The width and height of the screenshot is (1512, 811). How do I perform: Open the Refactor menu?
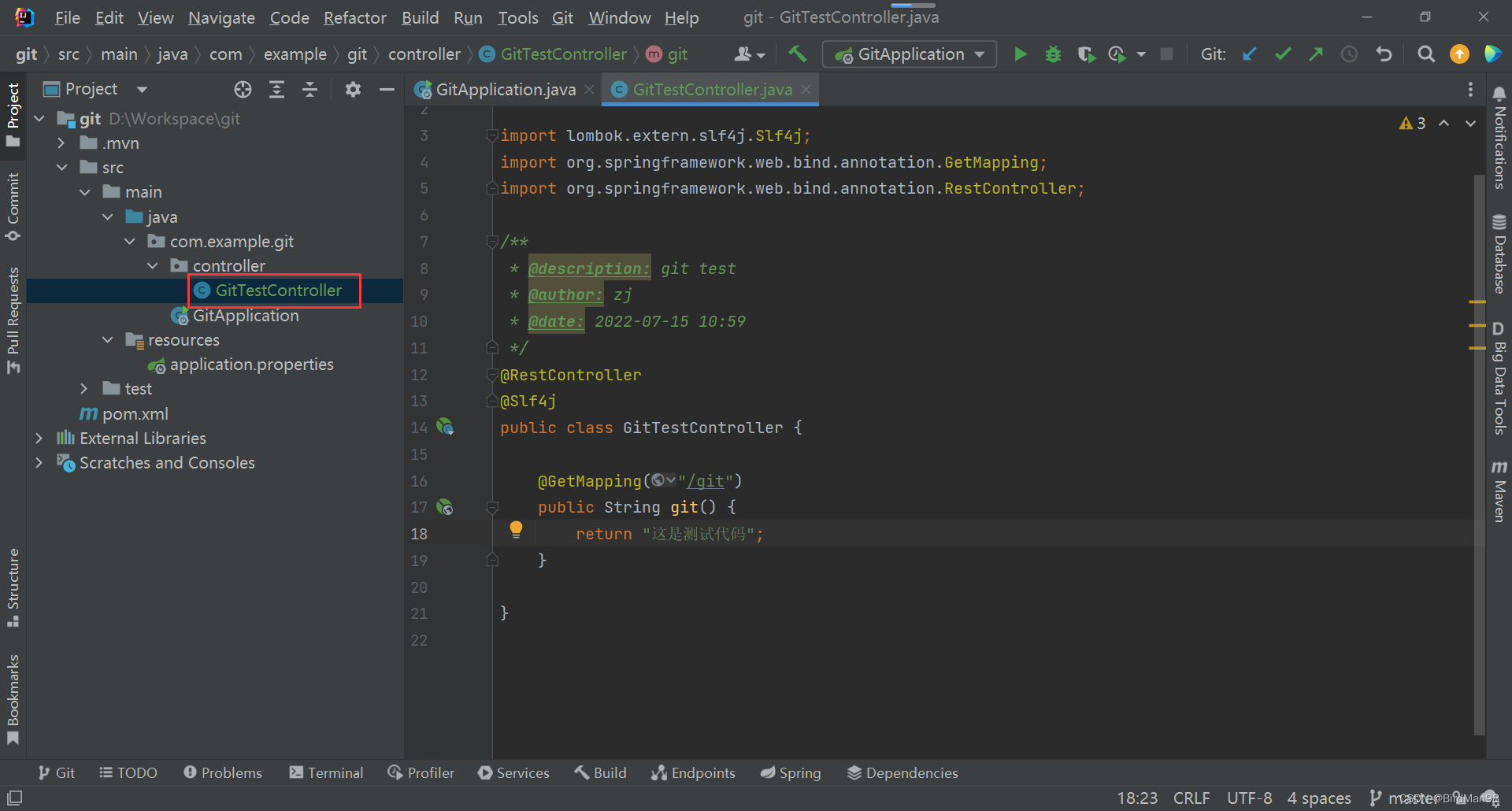[x=355, y=17]
